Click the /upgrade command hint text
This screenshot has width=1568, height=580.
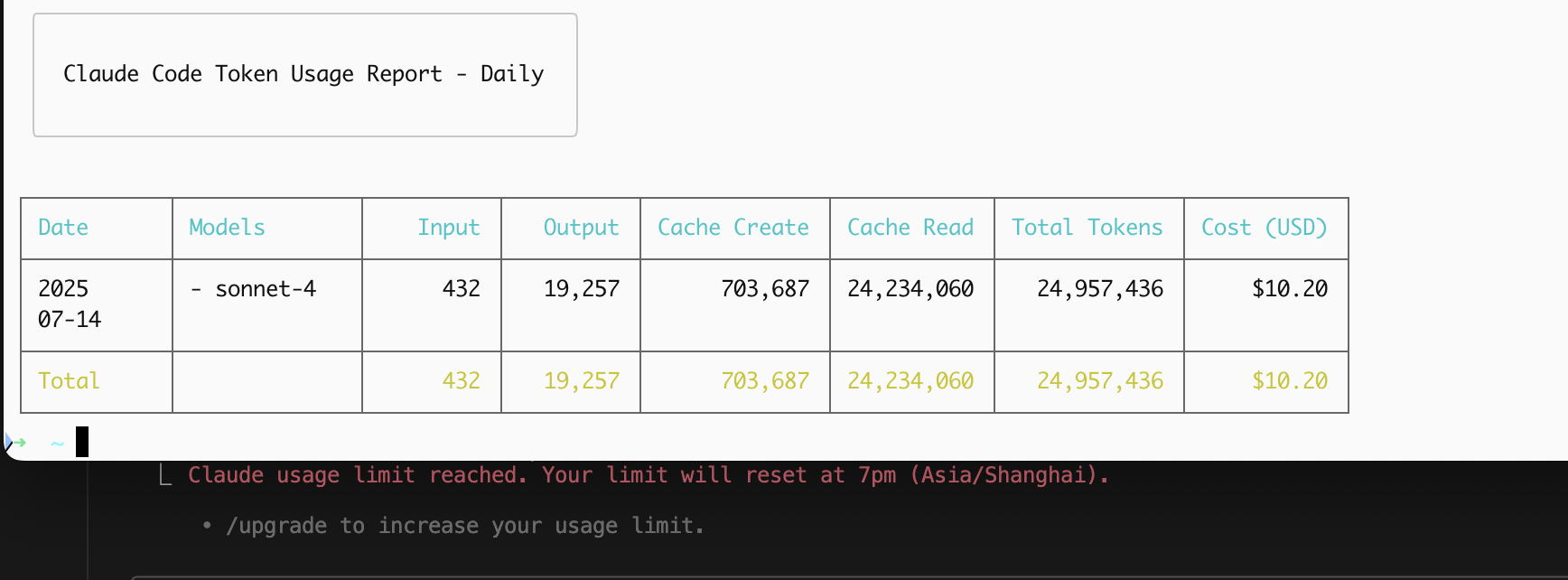[464, 526]
